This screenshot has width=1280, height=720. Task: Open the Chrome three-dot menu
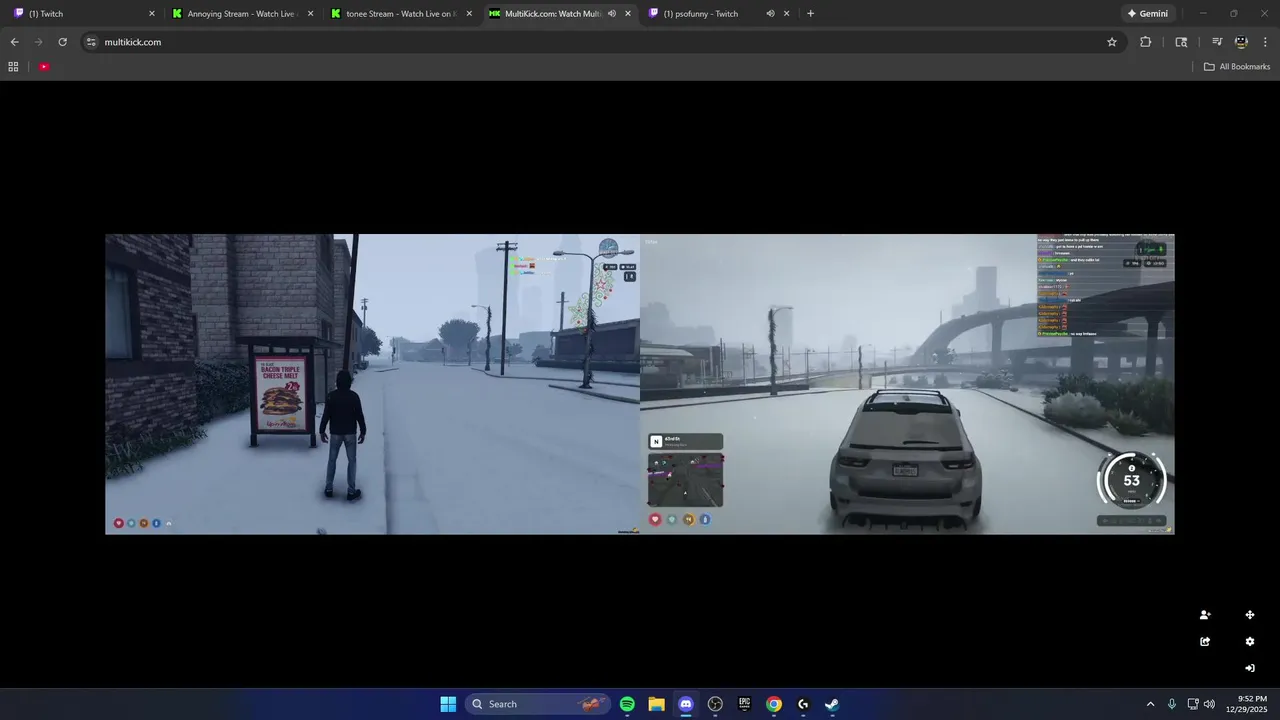pos(1265,42)
